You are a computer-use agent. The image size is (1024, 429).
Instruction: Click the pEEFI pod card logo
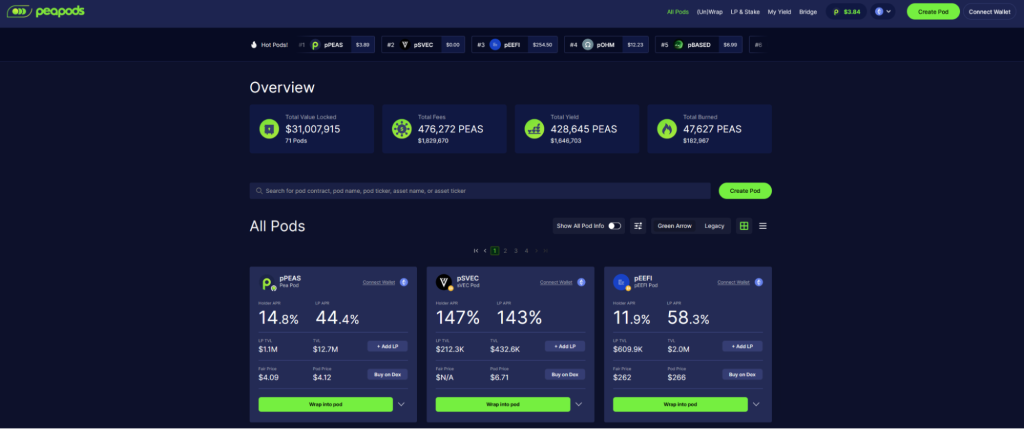(622, 283)
